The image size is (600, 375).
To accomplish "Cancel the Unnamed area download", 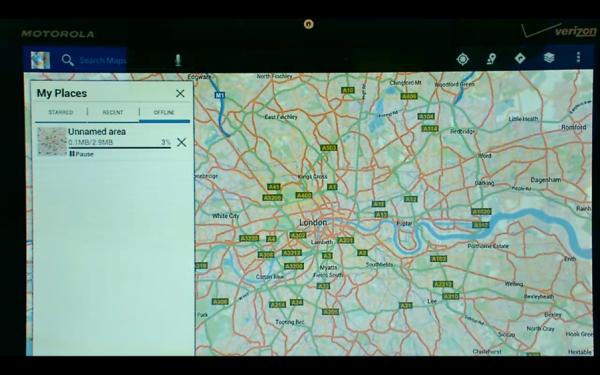I will click(182, 142).
